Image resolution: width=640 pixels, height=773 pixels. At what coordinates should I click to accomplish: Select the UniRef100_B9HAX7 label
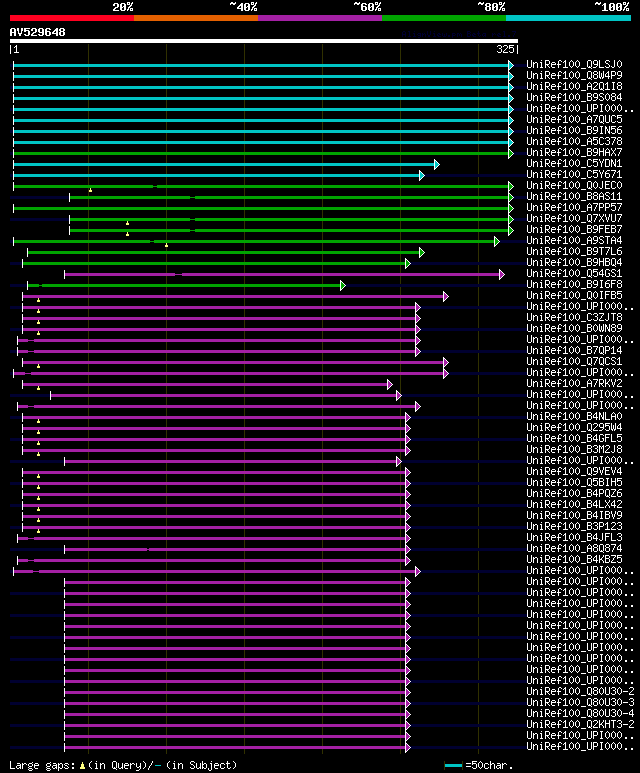574,152
